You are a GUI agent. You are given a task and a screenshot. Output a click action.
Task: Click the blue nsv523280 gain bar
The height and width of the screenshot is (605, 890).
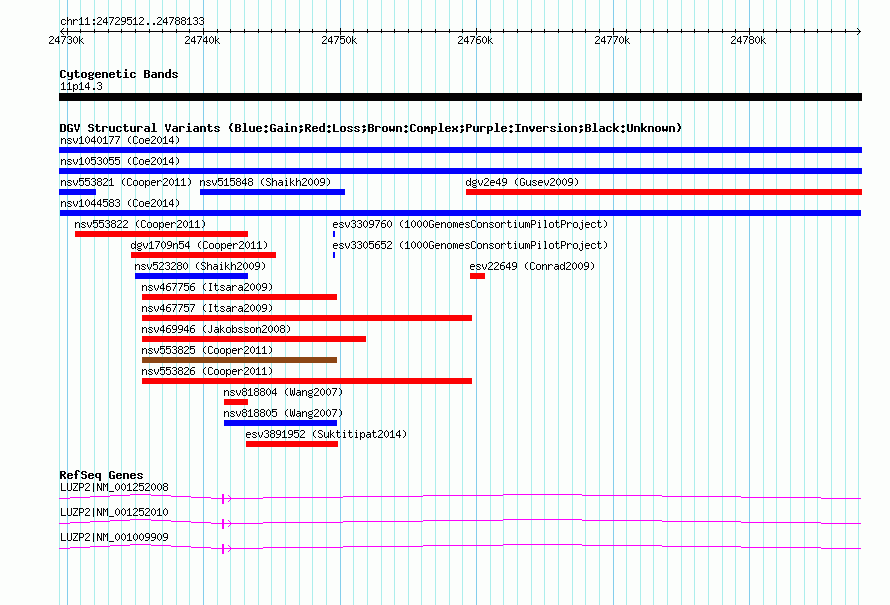191,276
